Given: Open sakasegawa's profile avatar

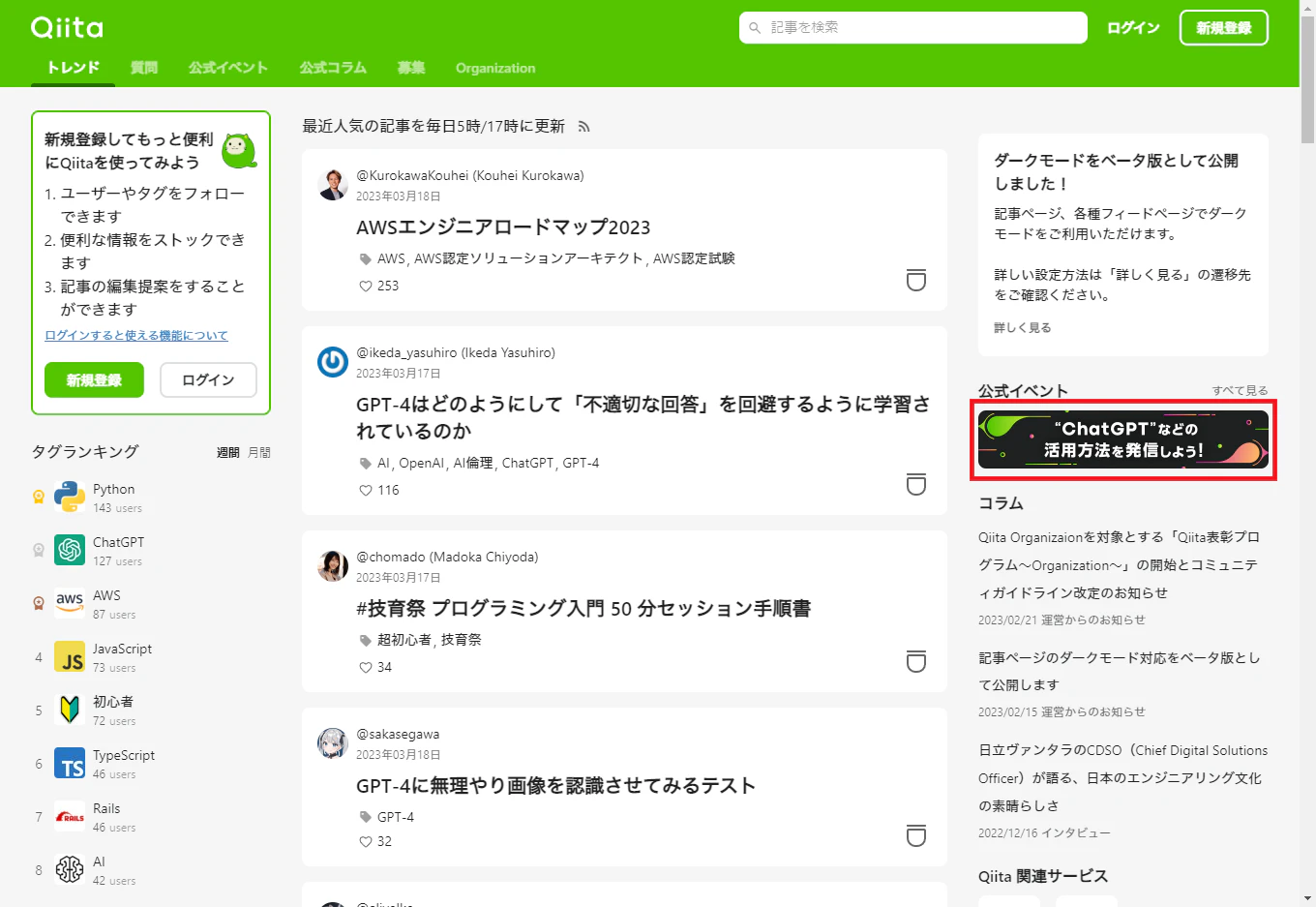Looking at the screenshot, I should coord(333,742).
